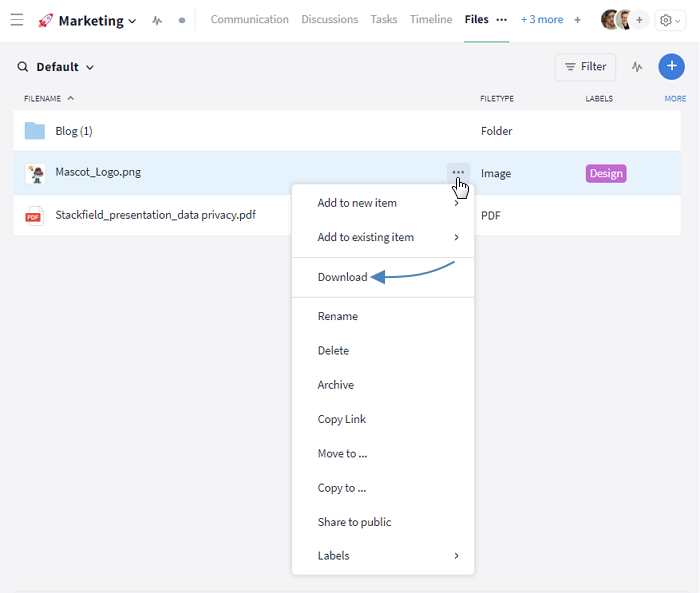Open the room settings gear icon
This screenshot has height=593, width=700.
pos(669,20)
